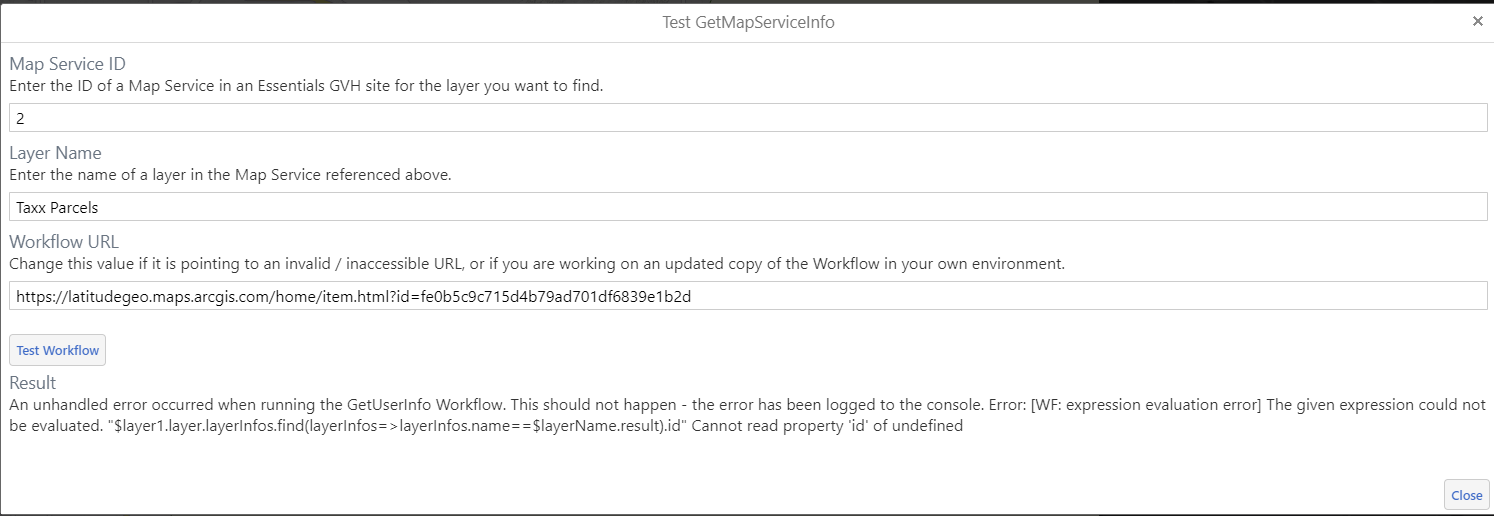Screen dimensions: 1494x516
Task: Click the Map Service ID input field
Action: point(748,118)
